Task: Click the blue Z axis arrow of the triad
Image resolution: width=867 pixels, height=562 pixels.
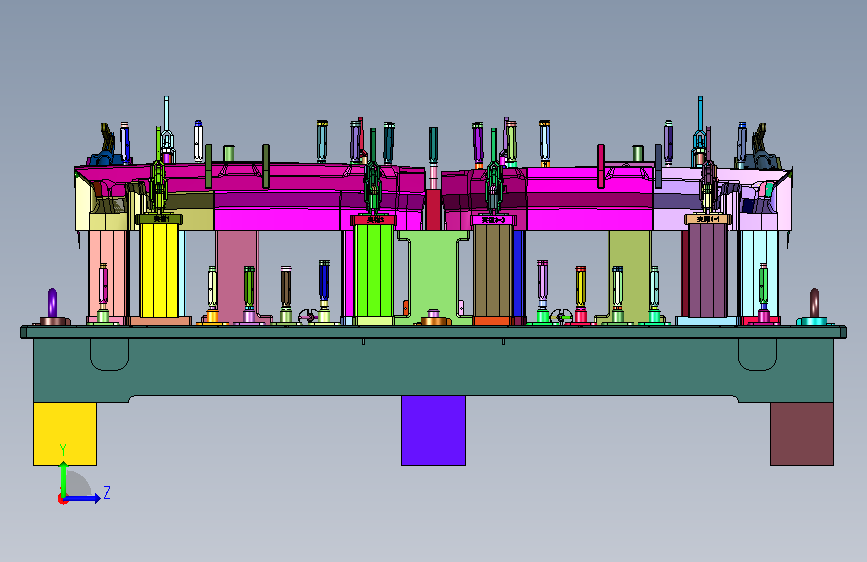Action: tap(83, 498)
